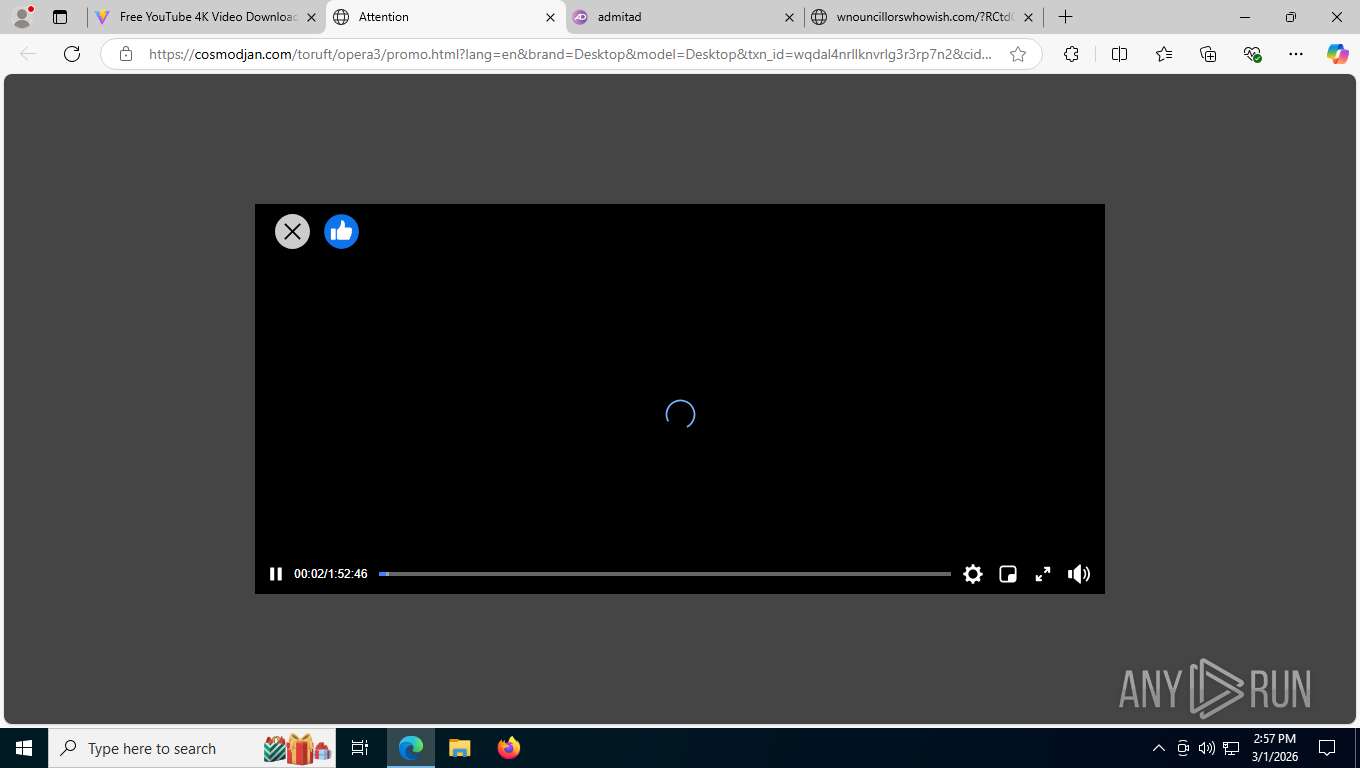Go back to the previous page
Image resolution: width=1360 pixels, height=768 pixels.
[28, 54]
